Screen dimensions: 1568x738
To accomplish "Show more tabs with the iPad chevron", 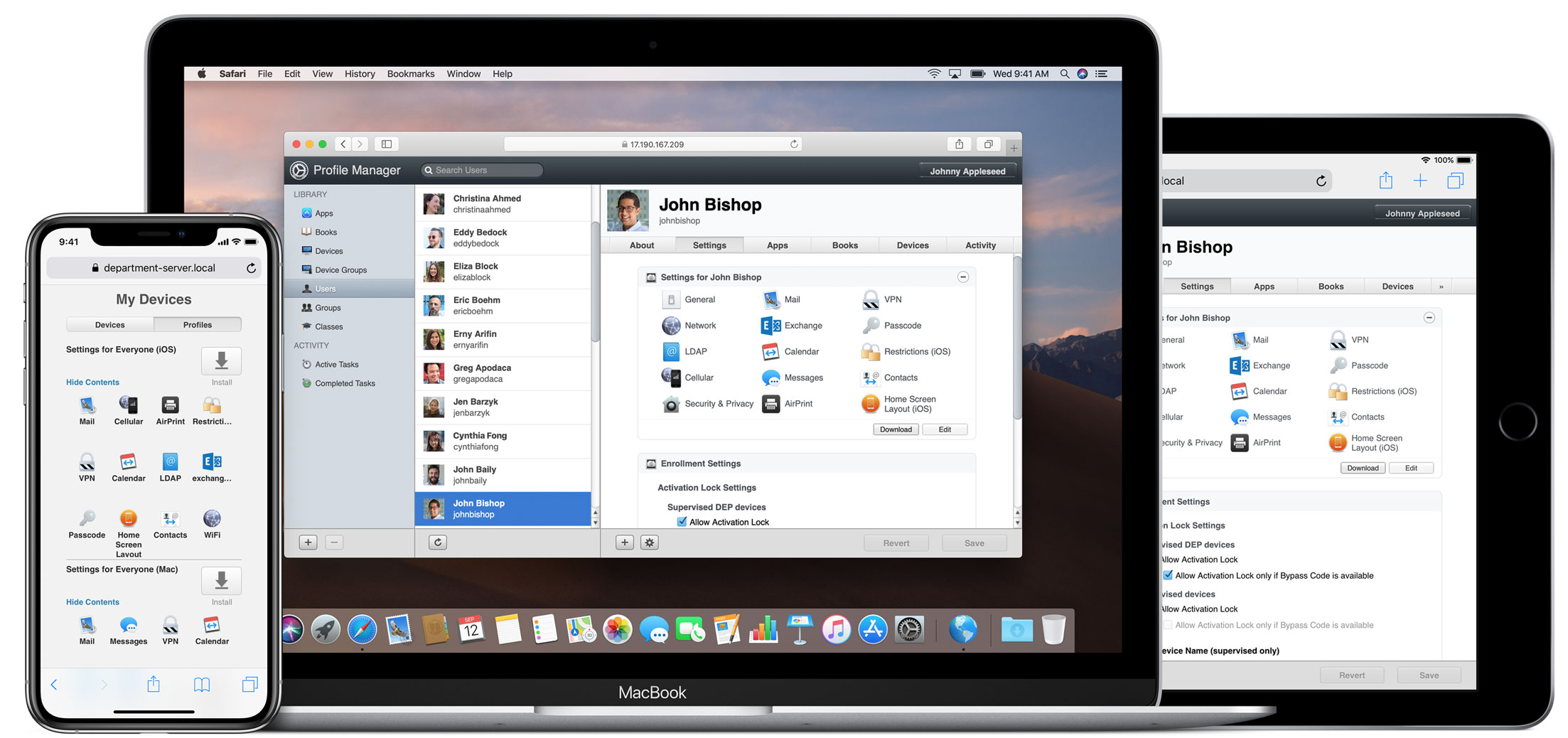I will pos(1441,287).
